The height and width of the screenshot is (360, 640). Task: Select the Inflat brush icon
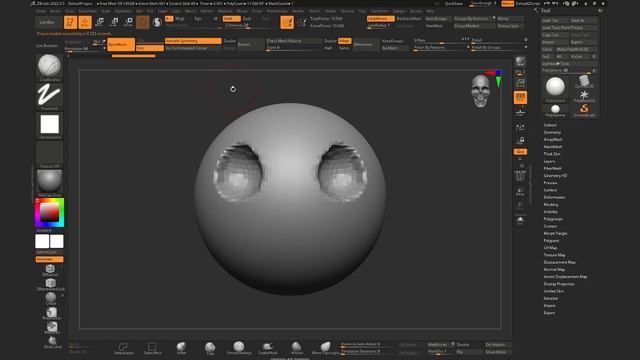tap(181, 348)
